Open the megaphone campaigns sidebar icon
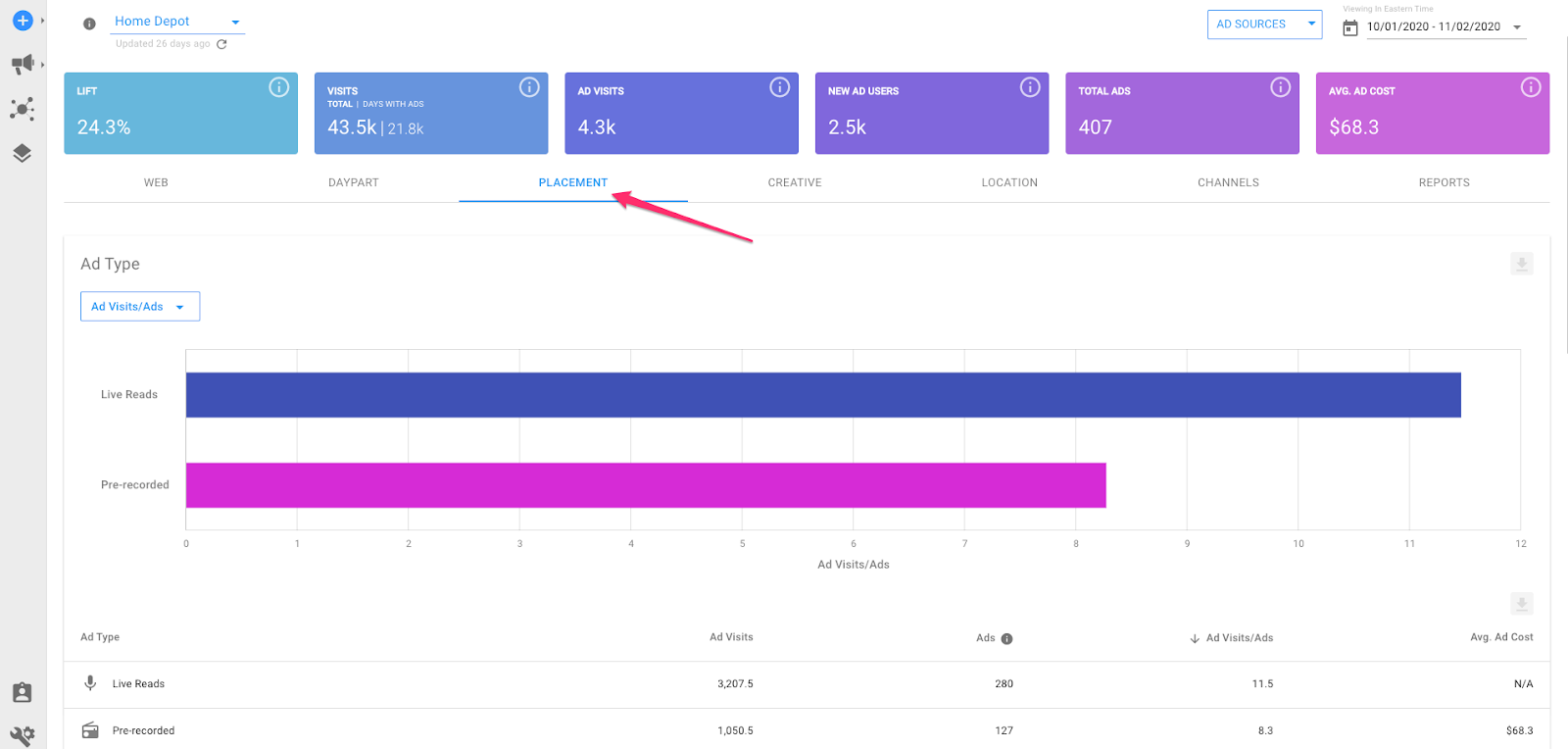The image size is (1568, 749). pos(23,65)
